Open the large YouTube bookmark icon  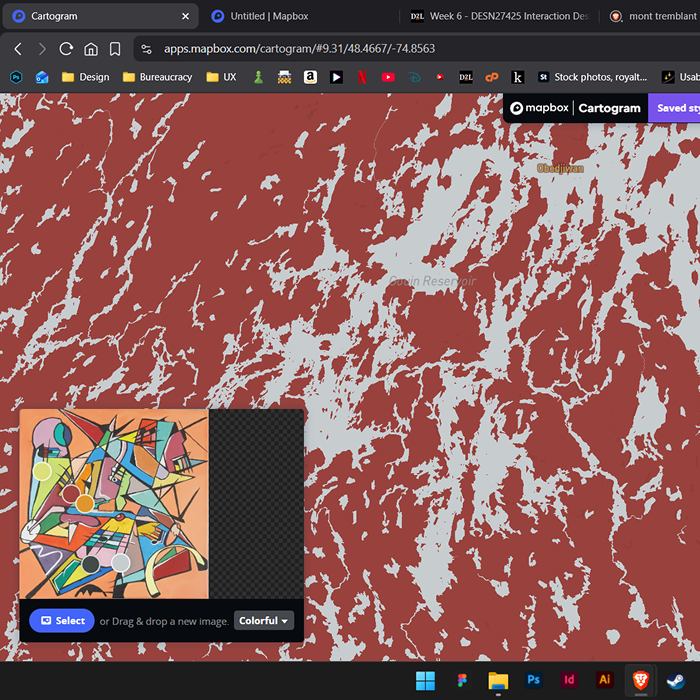click(x=388, y=77)
